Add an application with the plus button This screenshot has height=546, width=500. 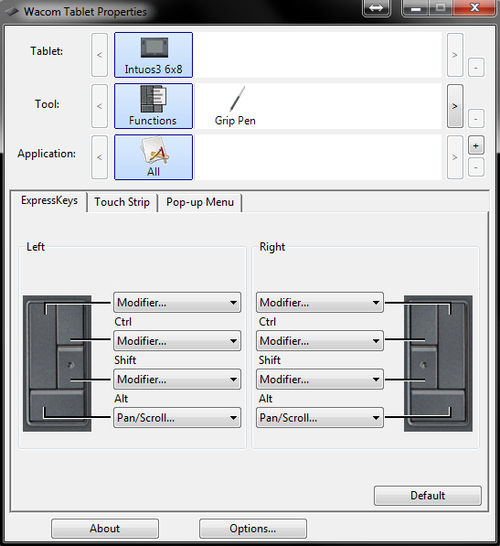tap(476, 145)
